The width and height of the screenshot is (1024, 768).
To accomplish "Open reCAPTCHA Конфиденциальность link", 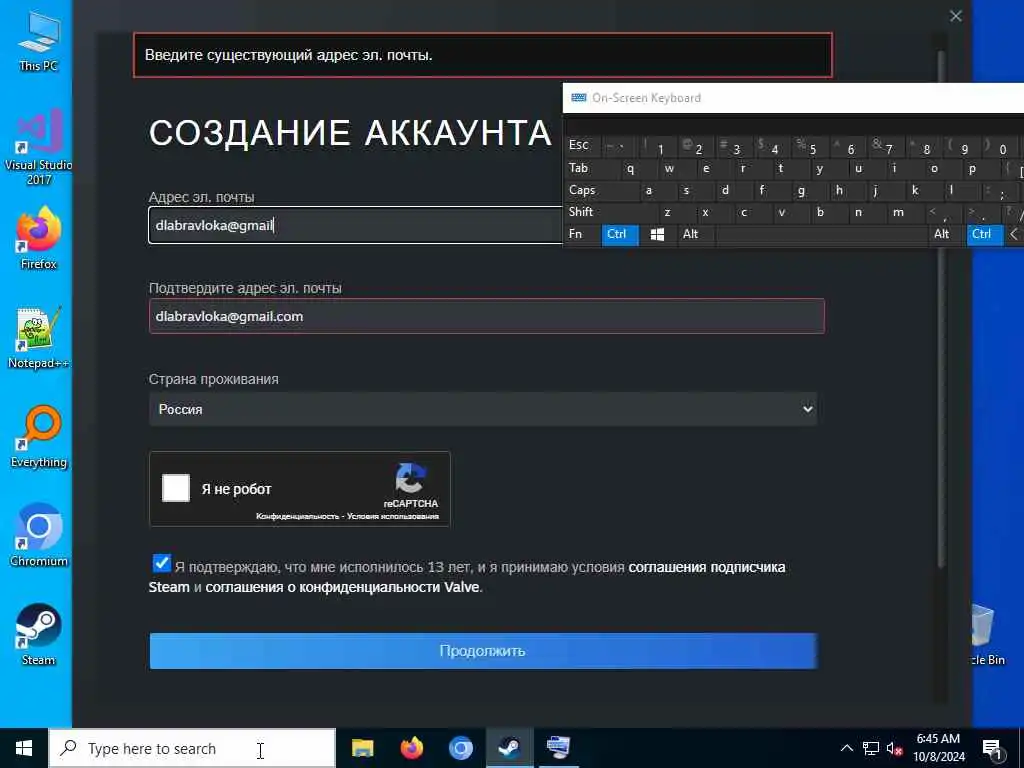I will tap(296, 517).
